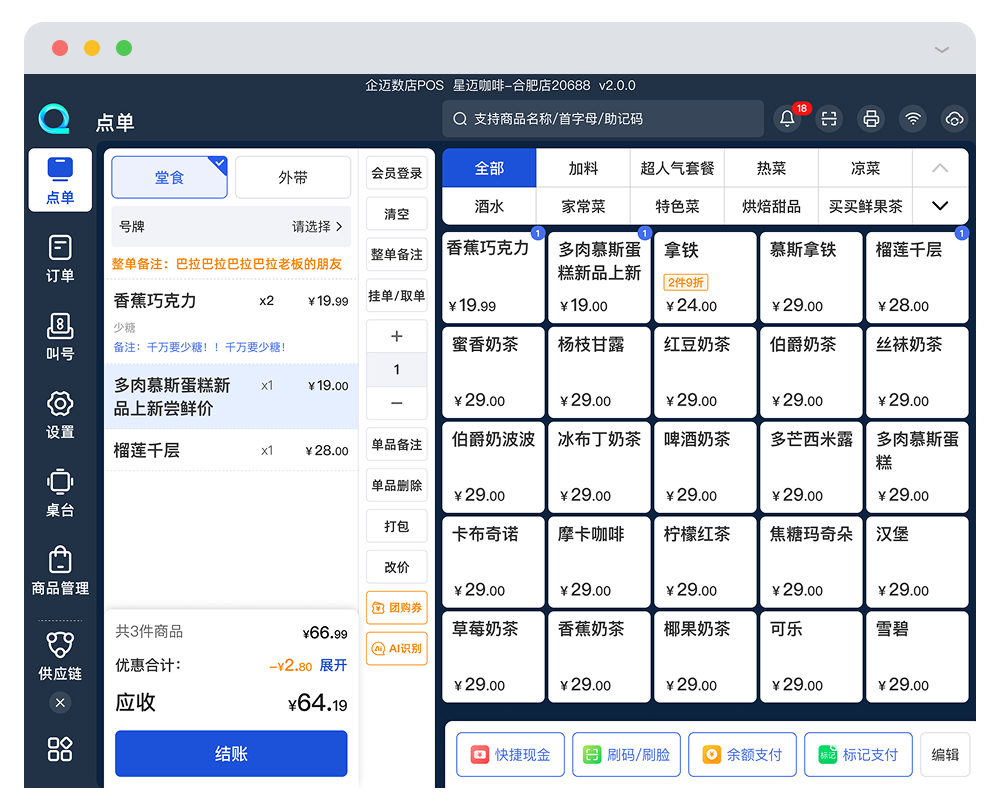The width and height of the screenshot is (1000, 812).
Task: Click the blue 结账 checkout button
Action: (231, 754)
